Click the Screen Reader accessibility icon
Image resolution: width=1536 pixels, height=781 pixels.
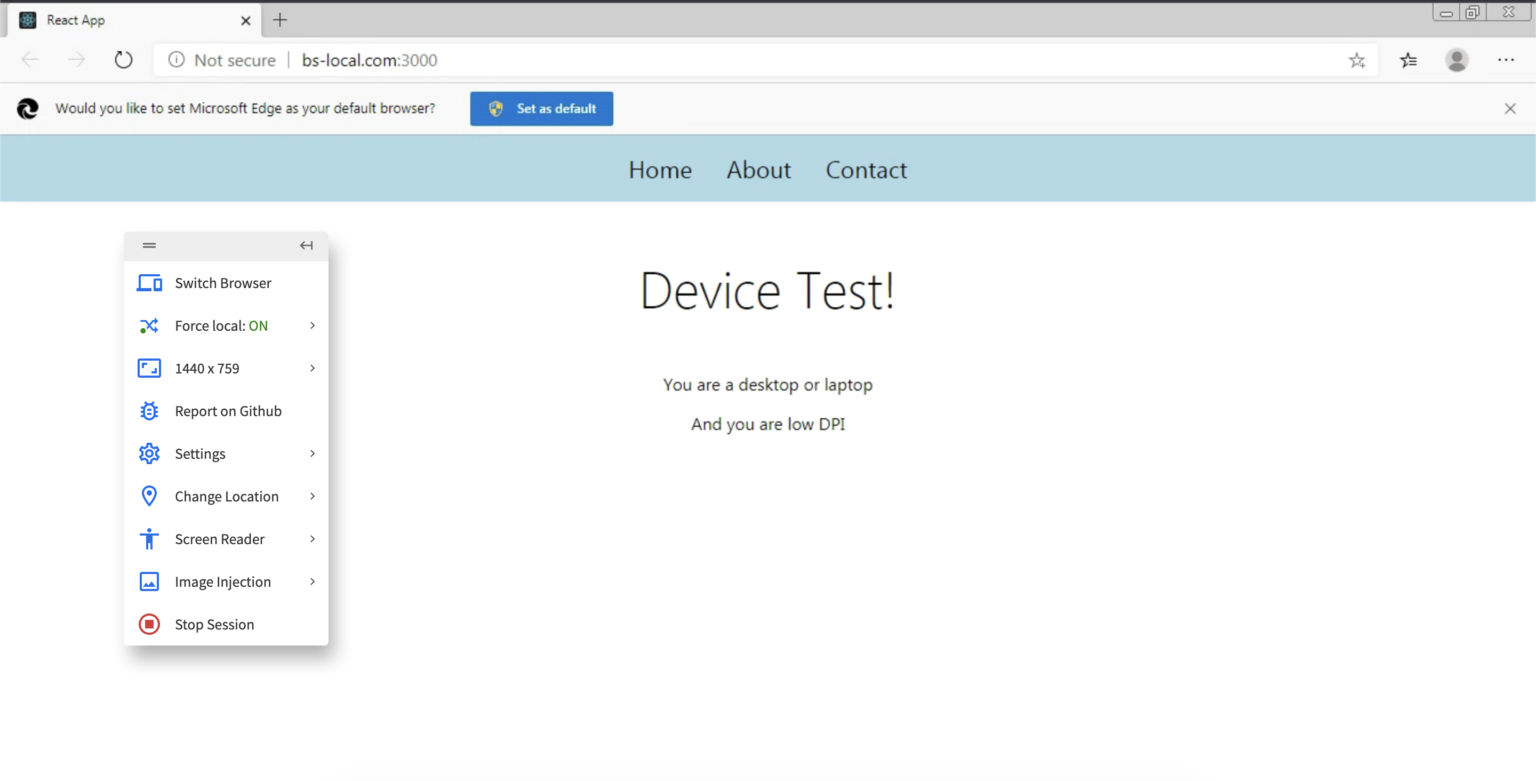[x=149, y=539]
